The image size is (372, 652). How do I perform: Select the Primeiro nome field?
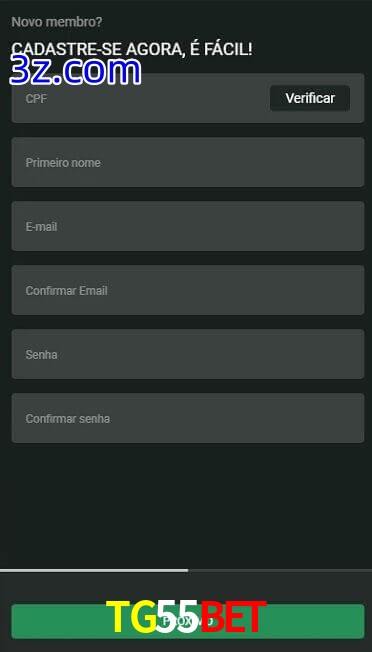pyautogui.click(x=188, y=162)
